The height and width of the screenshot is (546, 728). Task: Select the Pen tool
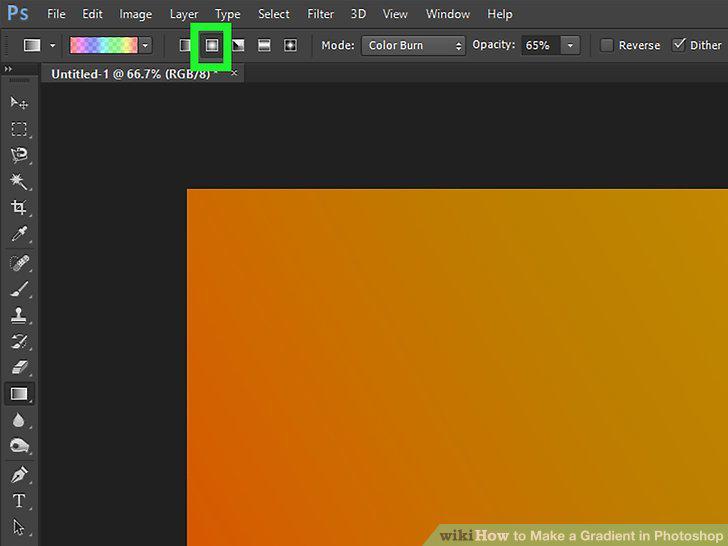[x=19, y=475]
